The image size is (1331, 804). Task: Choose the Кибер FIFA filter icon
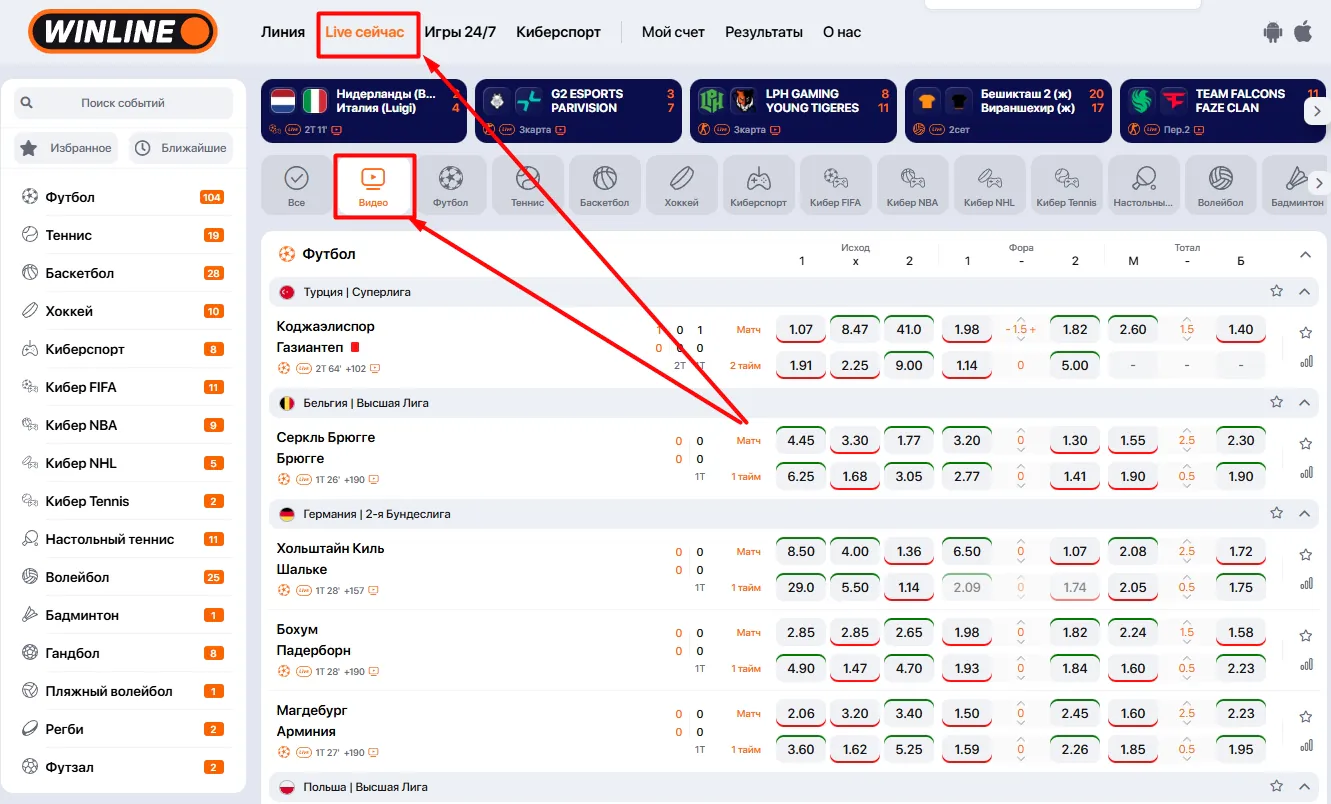pyautogui.click(x=835, y=186)
